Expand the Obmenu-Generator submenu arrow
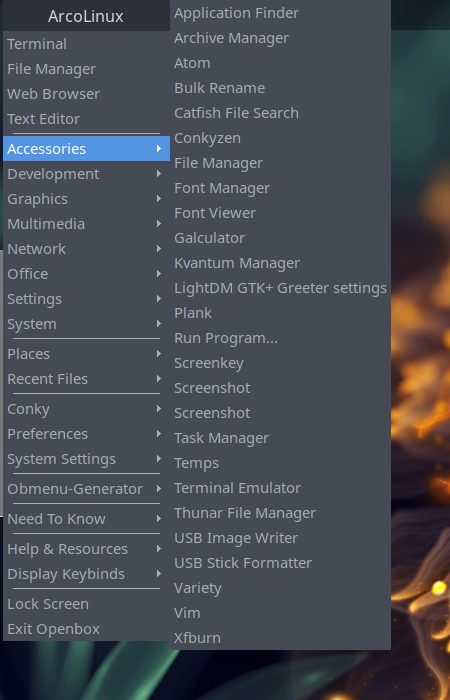Image resolution: width=450 pixels, height=700 pixels. [159, 489]
